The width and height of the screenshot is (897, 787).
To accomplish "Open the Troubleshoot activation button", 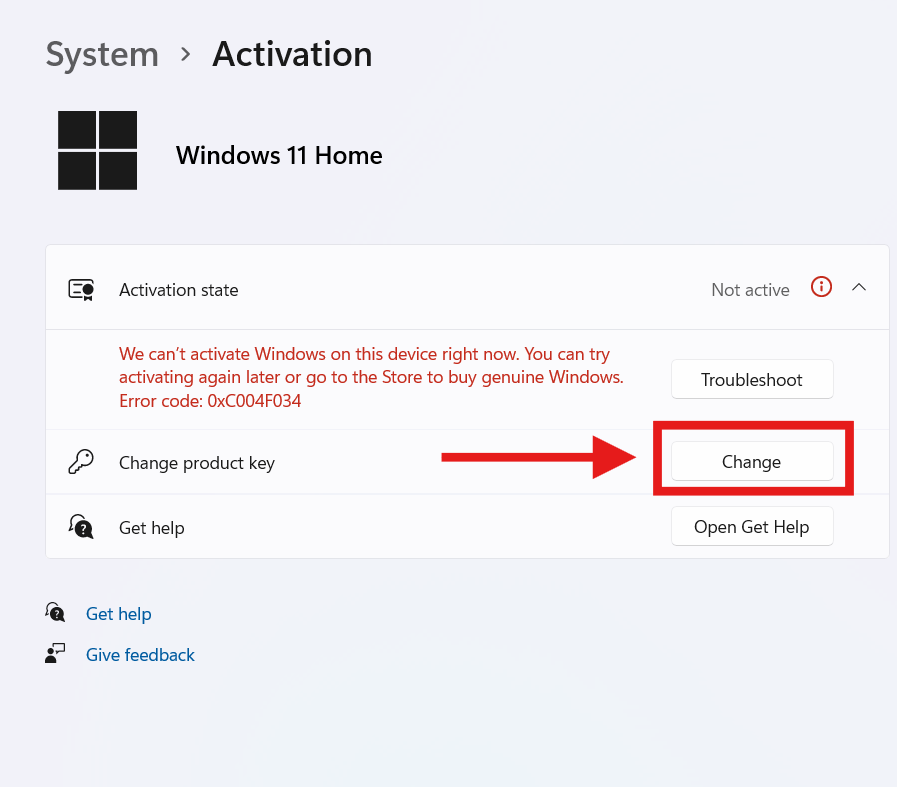I will [x=752, y=379].
